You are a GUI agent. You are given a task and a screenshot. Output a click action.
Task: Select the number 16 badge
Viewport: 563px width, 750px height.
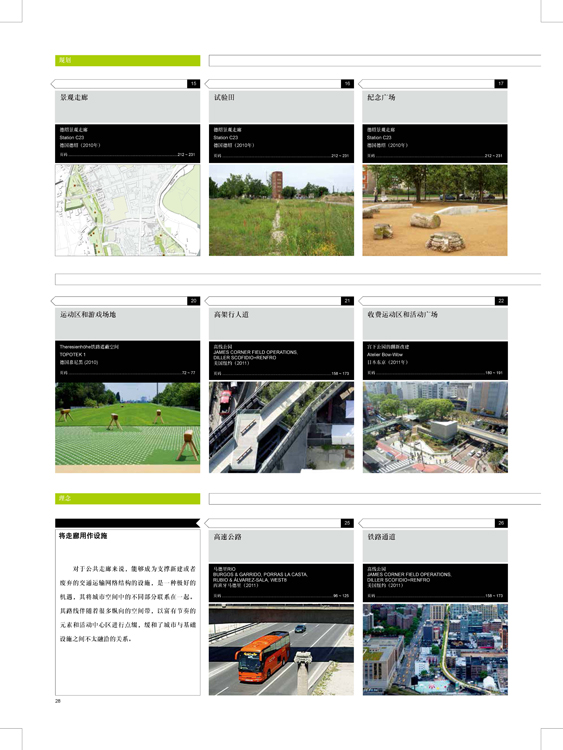coord(347,84)
